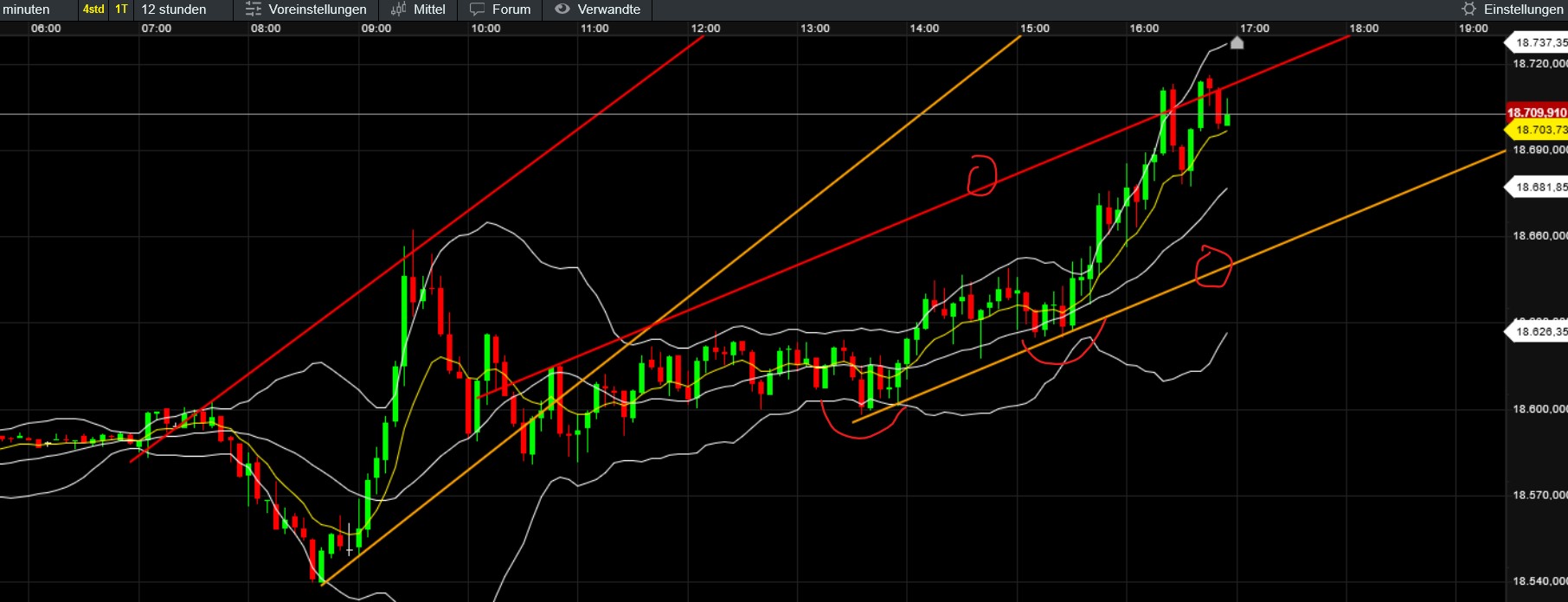Select the minuten interval option
The width and height of the screenshot is (1568, 602).
27,10
